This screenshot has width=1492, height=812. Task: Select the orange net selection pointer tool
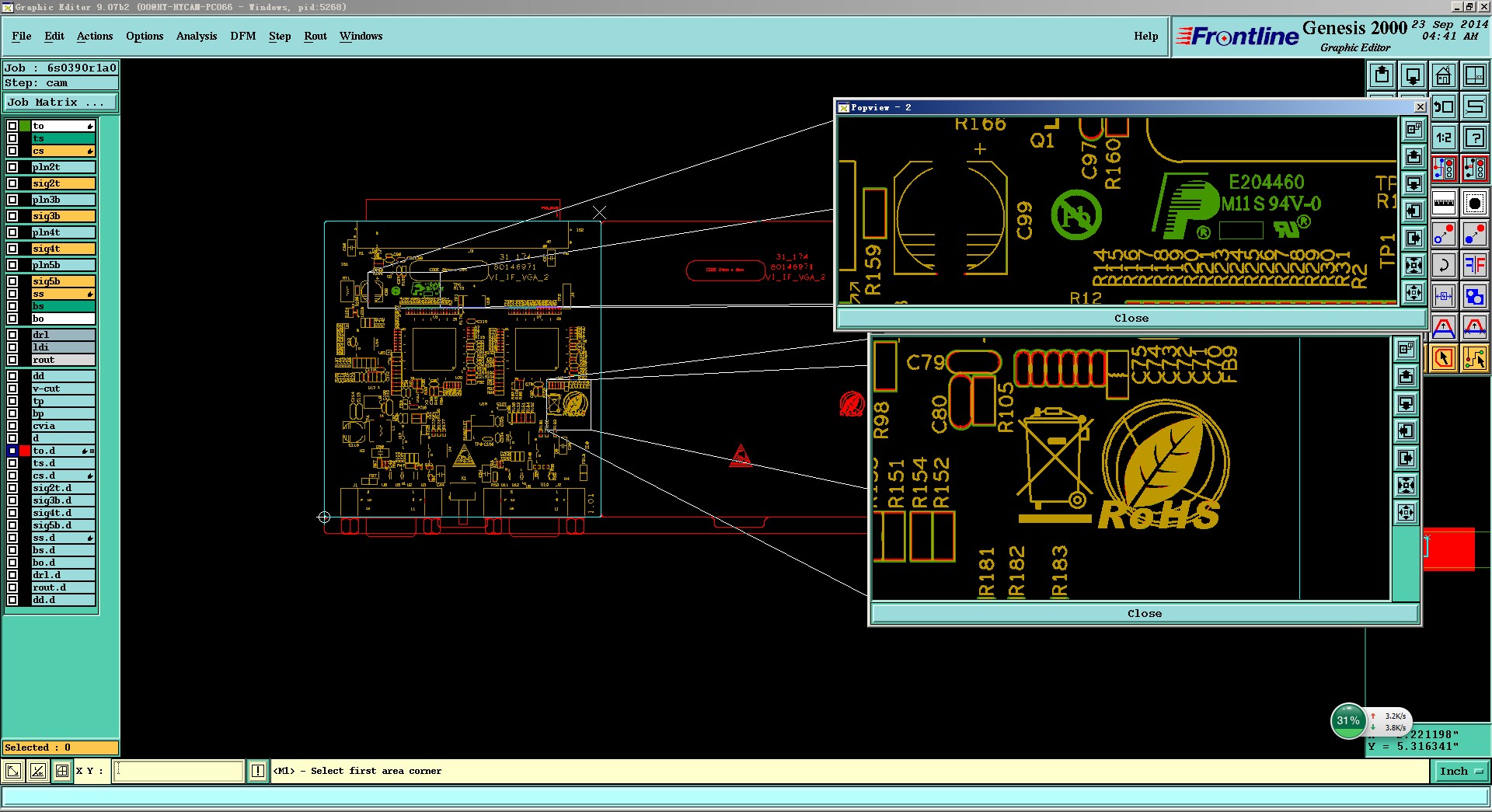pyautogui.click(x=1474, y=358)
